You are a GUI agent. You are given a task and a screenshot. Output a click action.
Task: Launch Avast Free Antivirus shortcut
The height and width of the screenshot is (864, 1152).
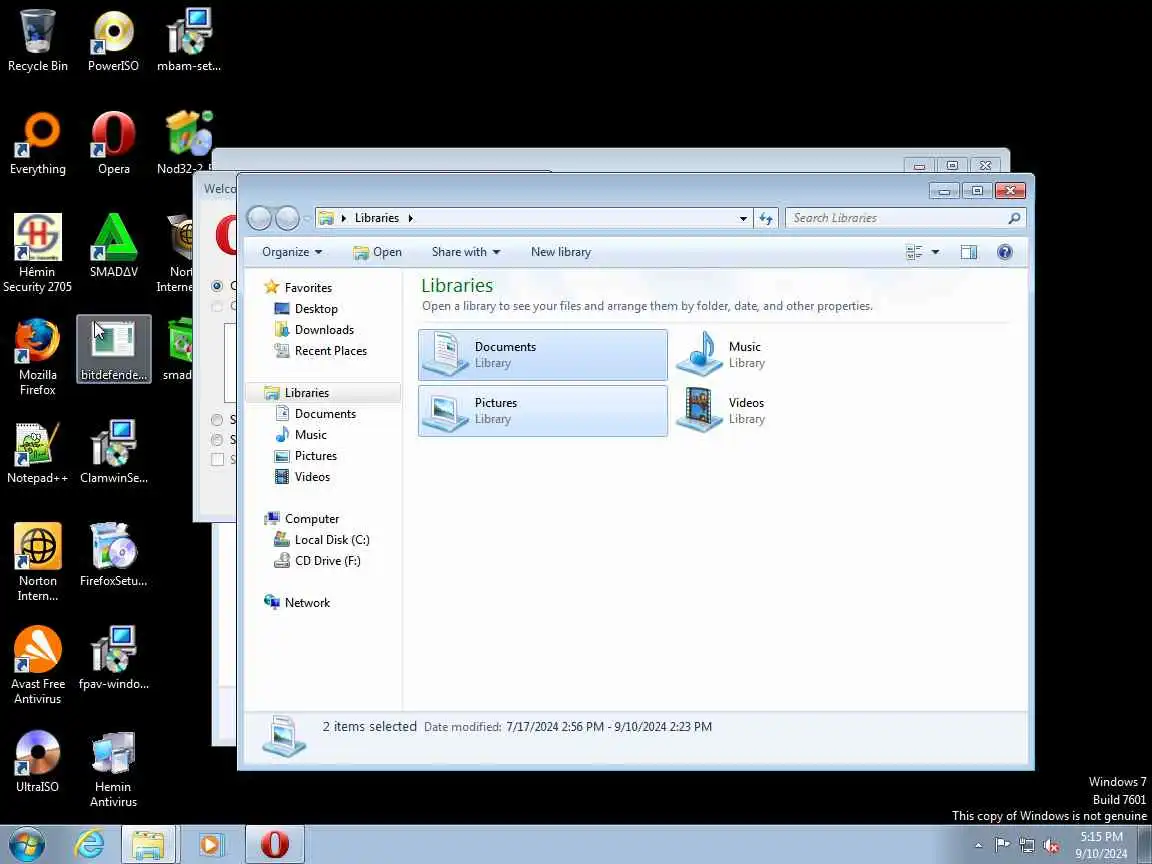pyautogui.click(x=37, y=665)
